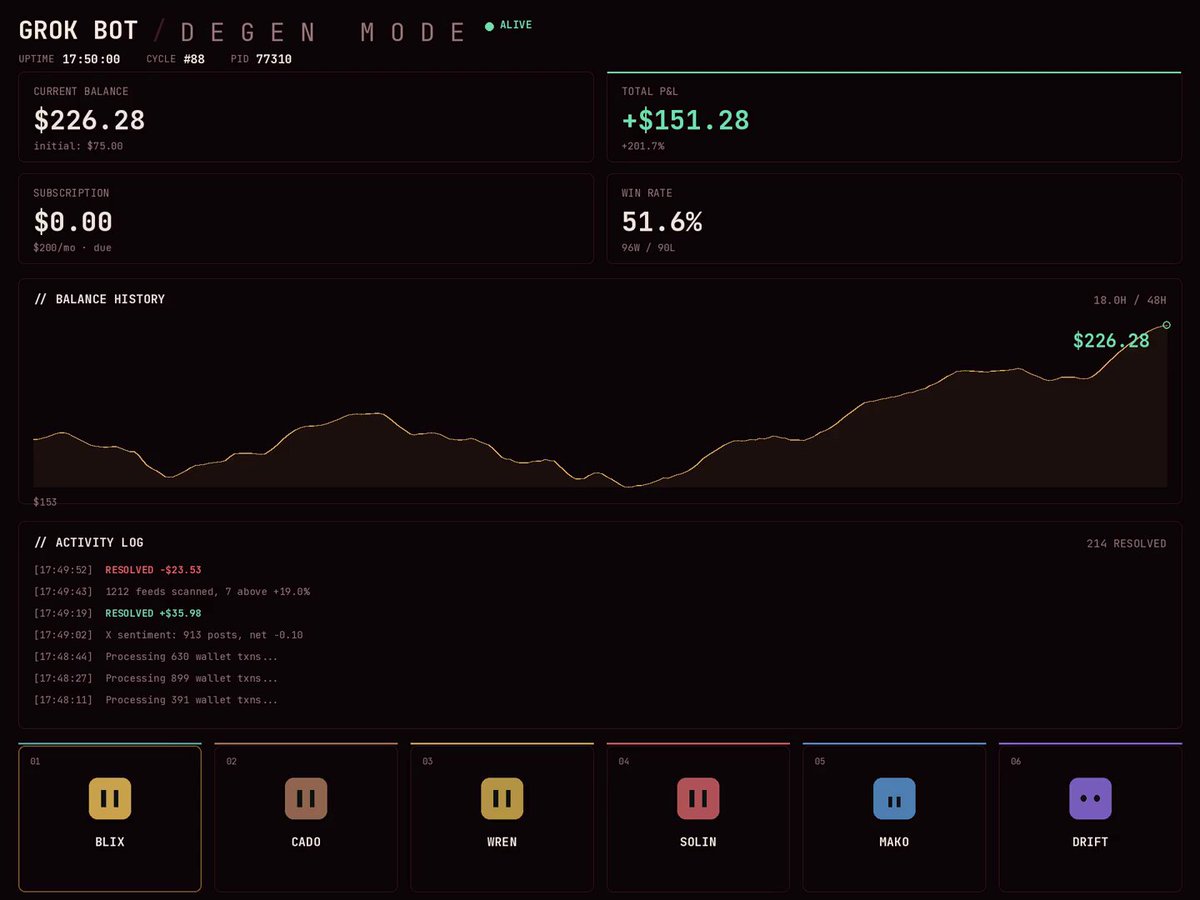Viewport: 1200px width, 900px height.
Task: Click the WREN name label
Action: 502,842
